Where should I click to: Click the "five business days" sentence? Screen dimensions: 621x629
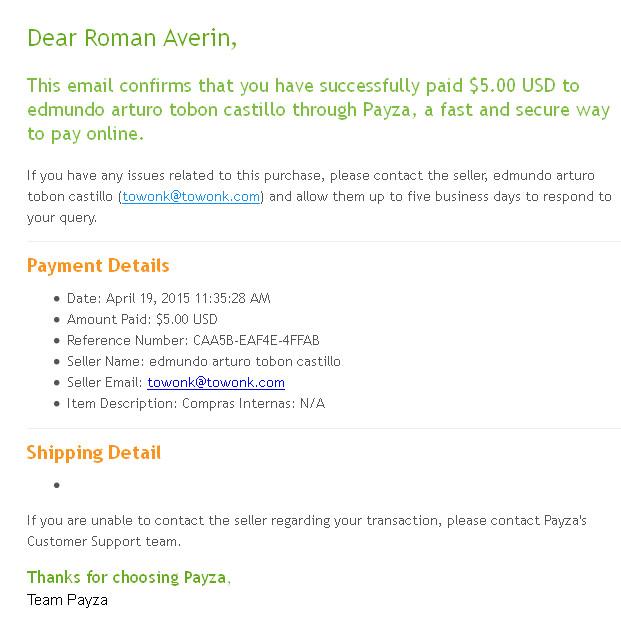pyautogui.click(x=440, y=197)
